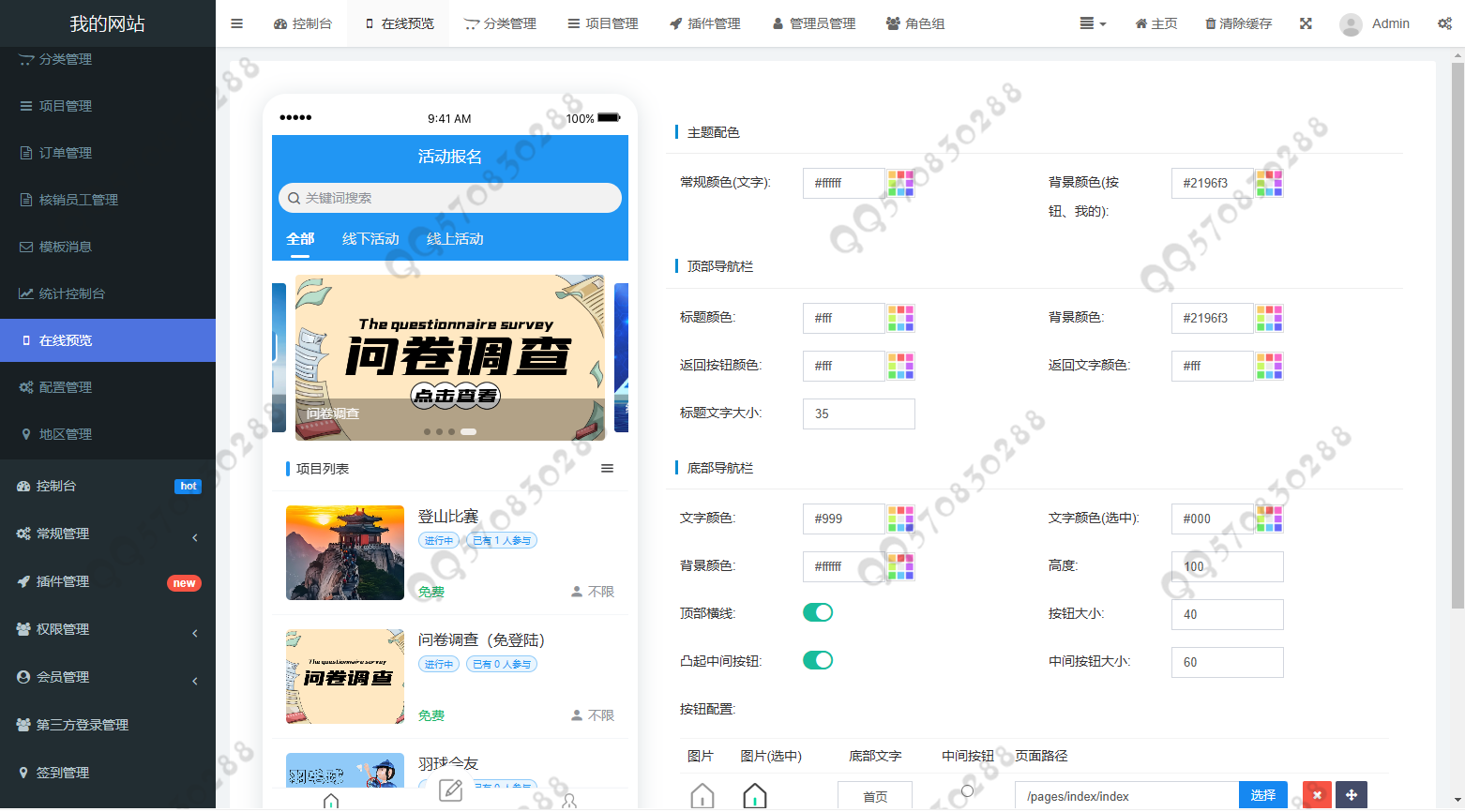The height and width of the screenshot is (812, 1465).
Task: Click the list menu icon beside 项目列表
Action: [x=607, y=469]
